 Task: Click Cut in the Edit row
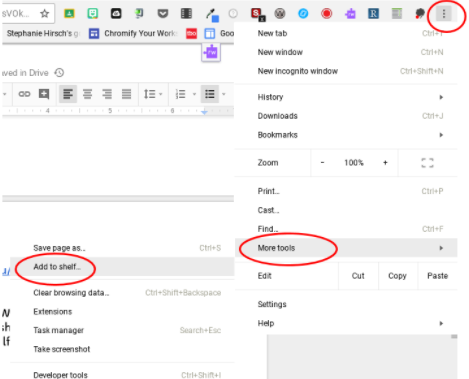[x=358, y=276]
